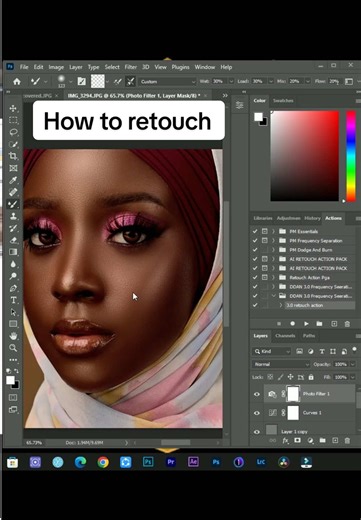
Task: Select the Photo Filter 1 mask thumbnail
Action: [293, 394]
